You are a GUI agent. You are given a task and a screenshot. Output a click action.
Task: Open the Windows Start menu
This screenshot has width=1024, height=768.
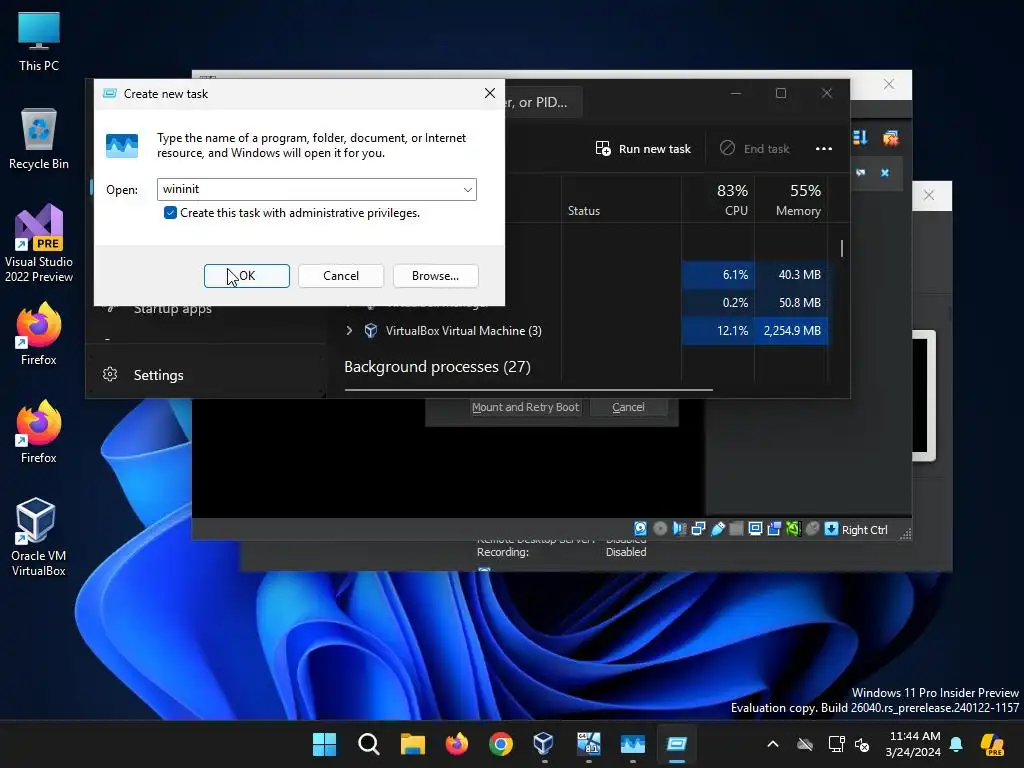pyautogui.click(x=325, y=744)
